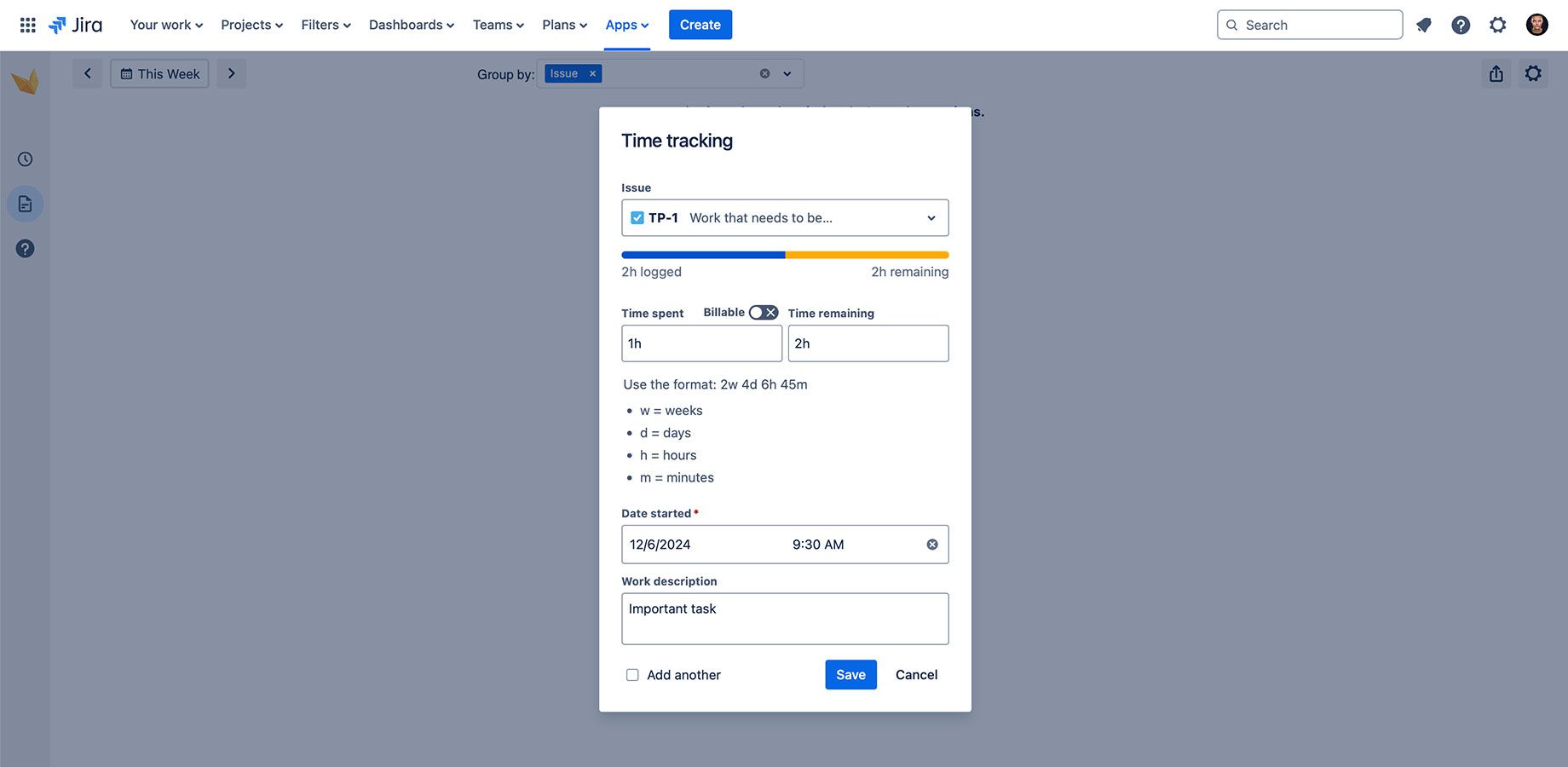
Task: Save the time tracking entry
Action: click(x=850, y=675)
